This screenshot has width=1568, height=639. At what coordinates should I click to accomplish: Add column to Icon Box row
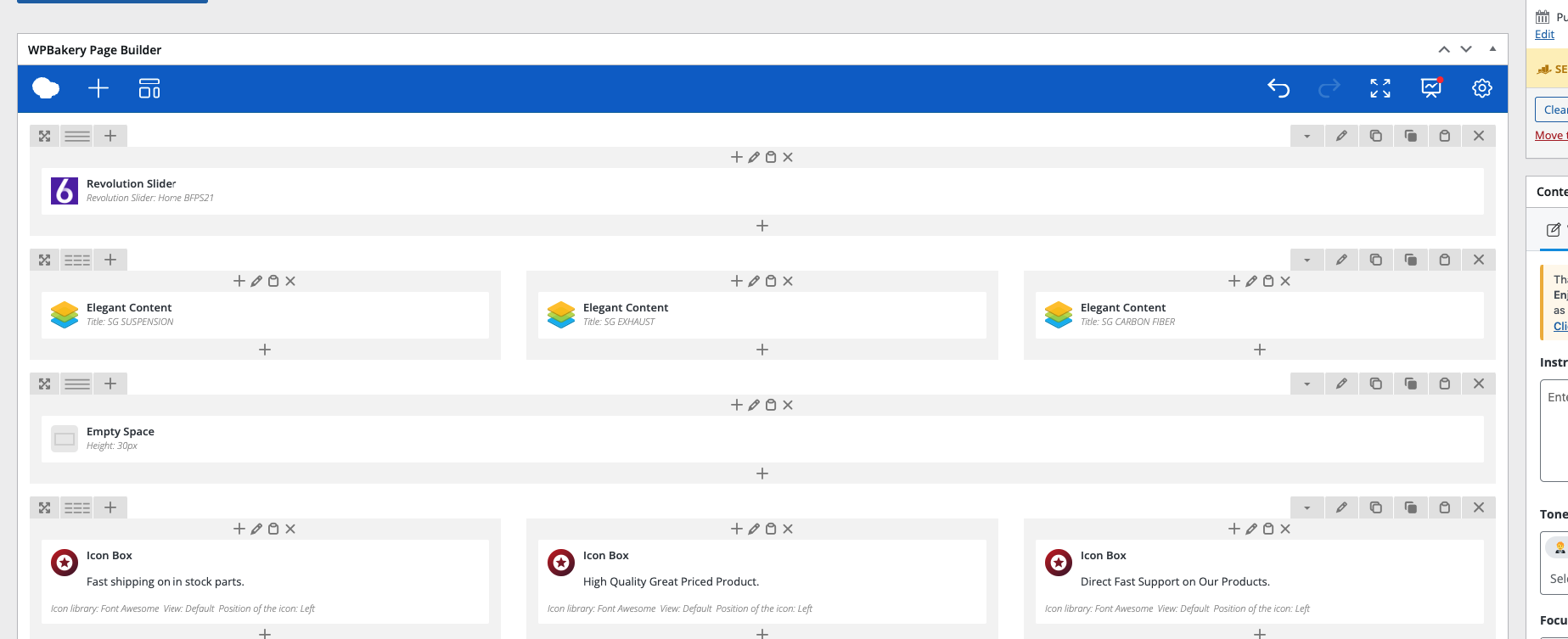110,507
